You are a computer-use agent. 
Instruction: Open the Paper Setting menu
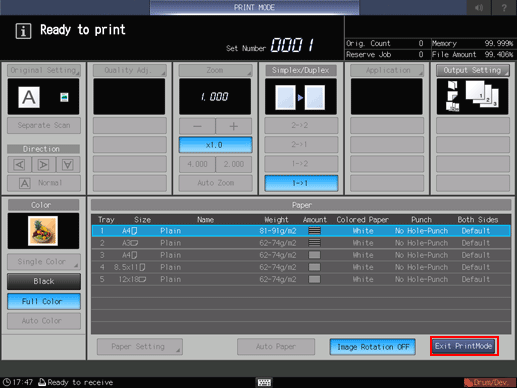point(140,347)
